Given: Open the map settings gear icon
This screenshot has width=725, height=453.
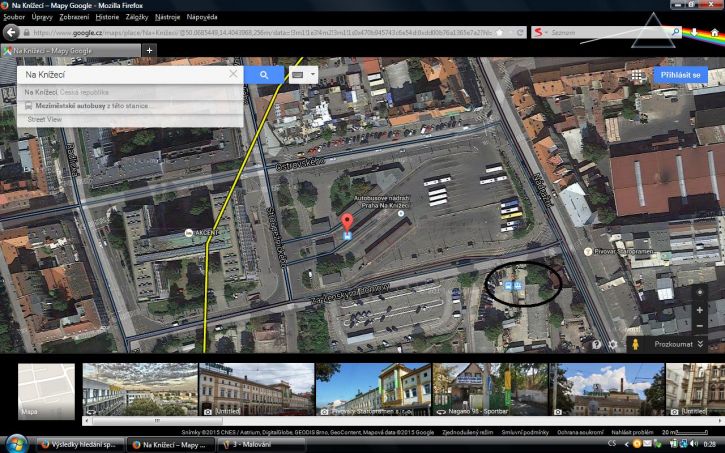Looking at the screenshot, I should coord(613,344).
